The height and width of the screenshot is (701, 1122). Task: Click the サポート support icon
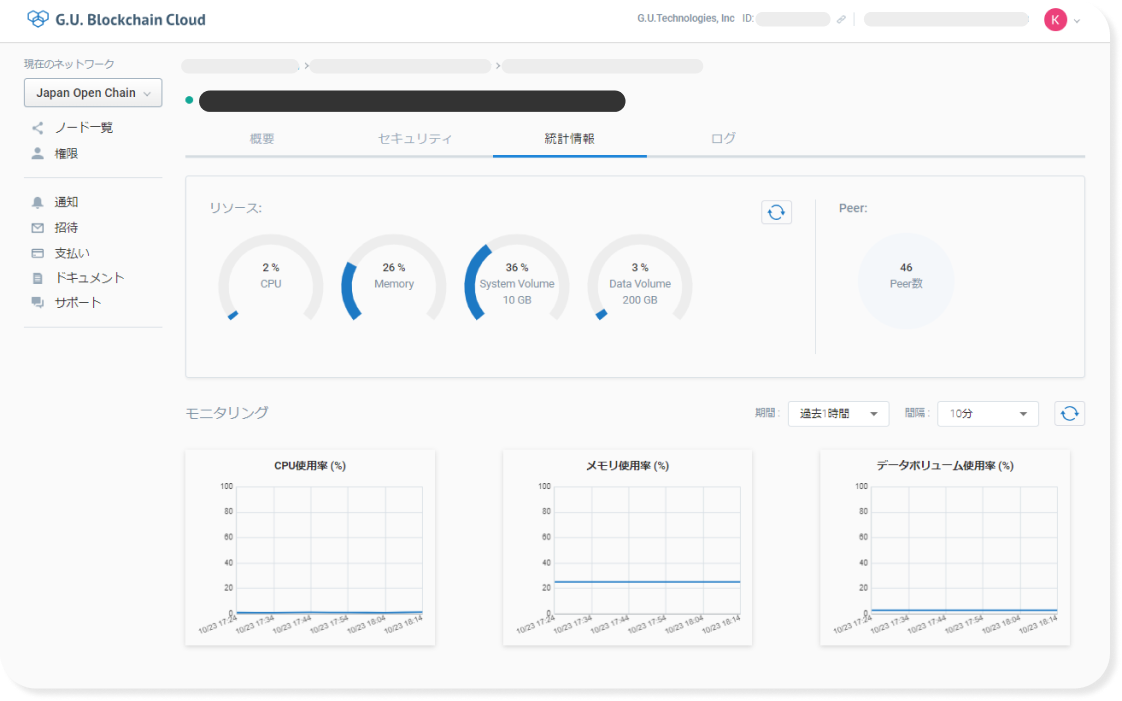pos(35,302)
